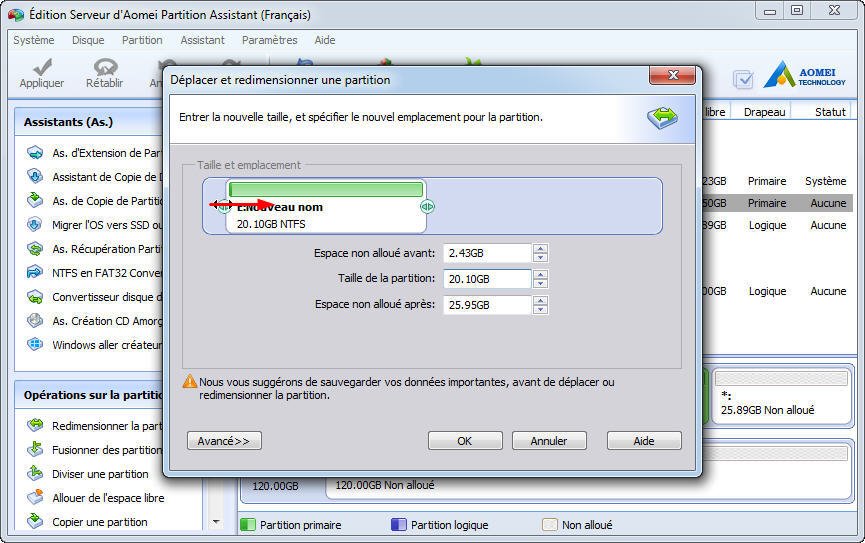The height and width of the screenshot is (543, 865).
Task: Click the Drapeau column header
Action: pos(764,112)
